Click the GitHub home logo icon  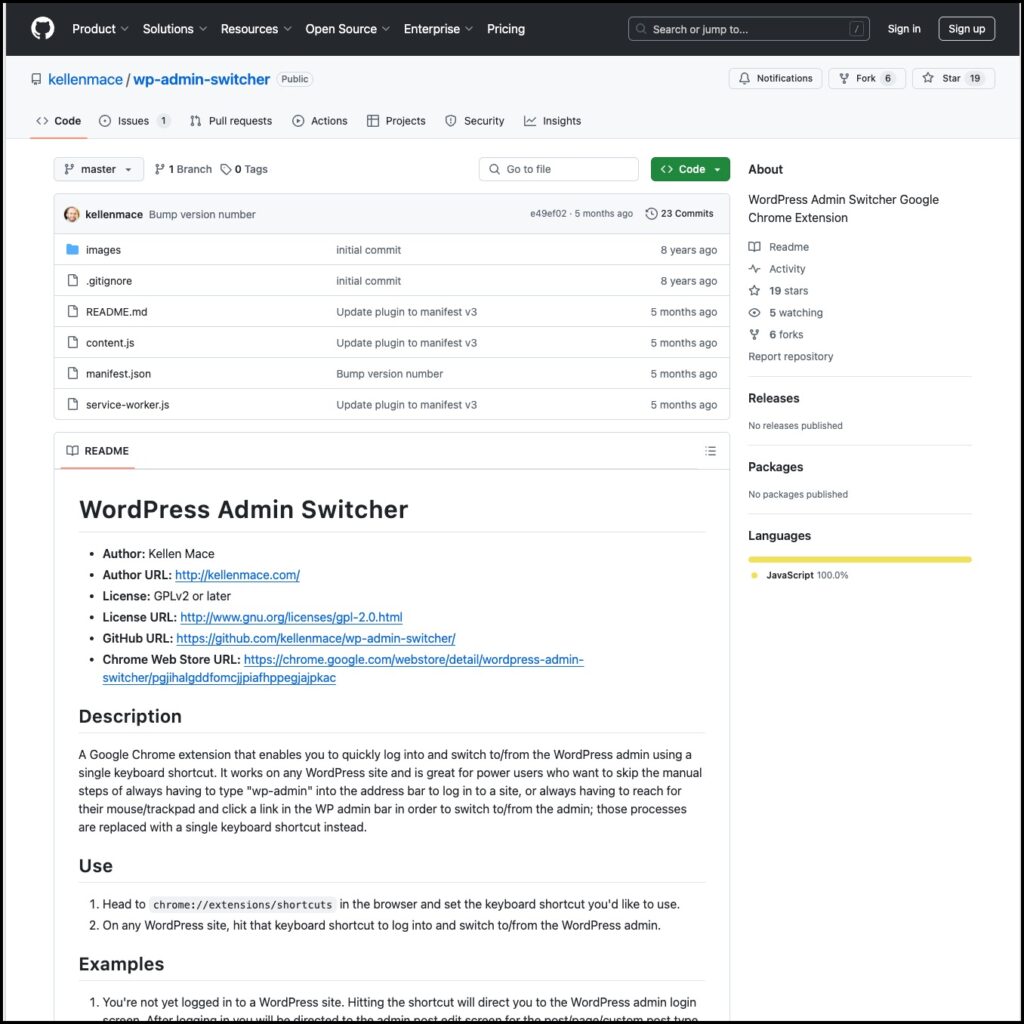41,28
